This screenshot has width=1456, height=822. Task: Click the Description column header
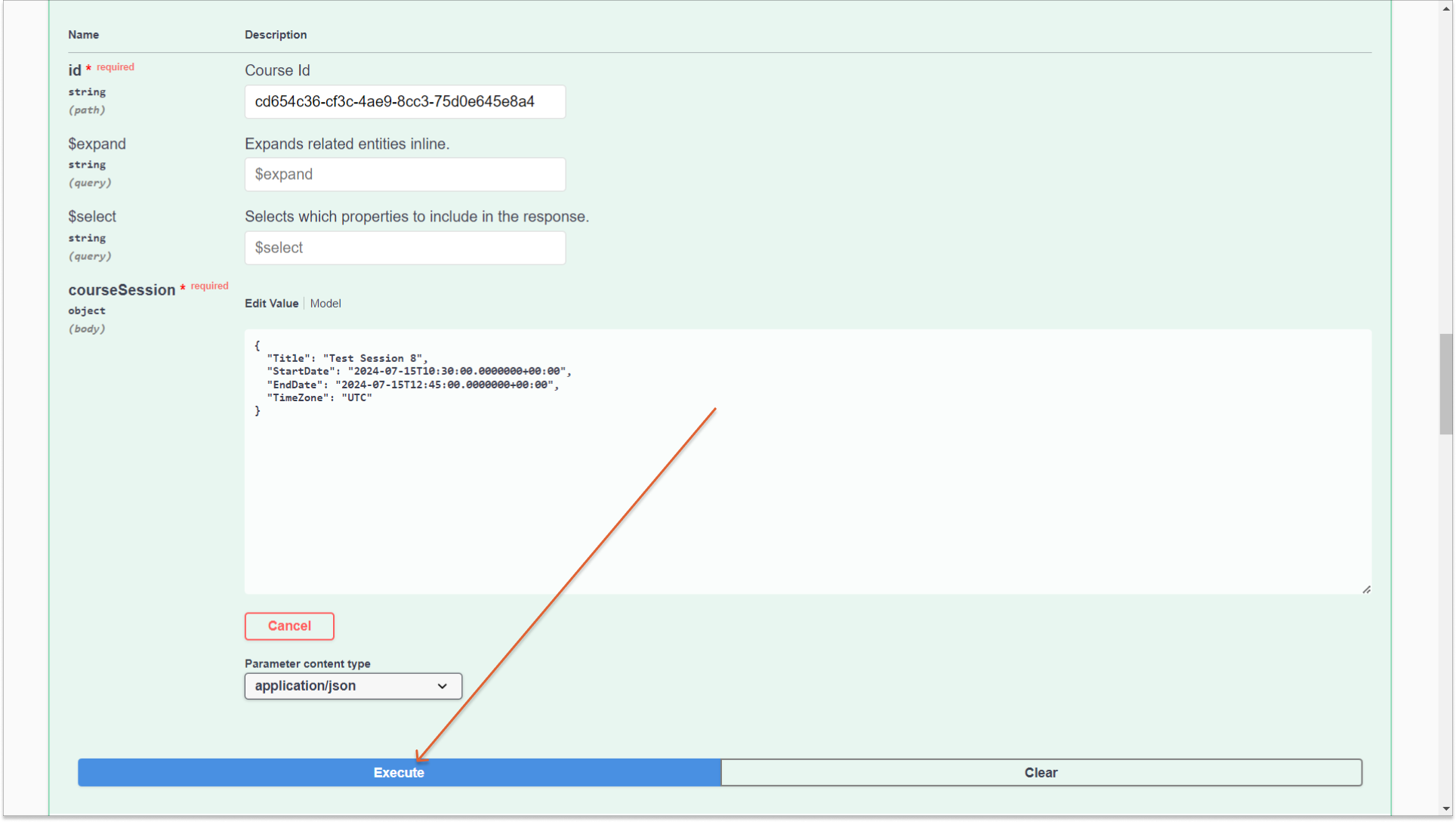tap(276, 35)
